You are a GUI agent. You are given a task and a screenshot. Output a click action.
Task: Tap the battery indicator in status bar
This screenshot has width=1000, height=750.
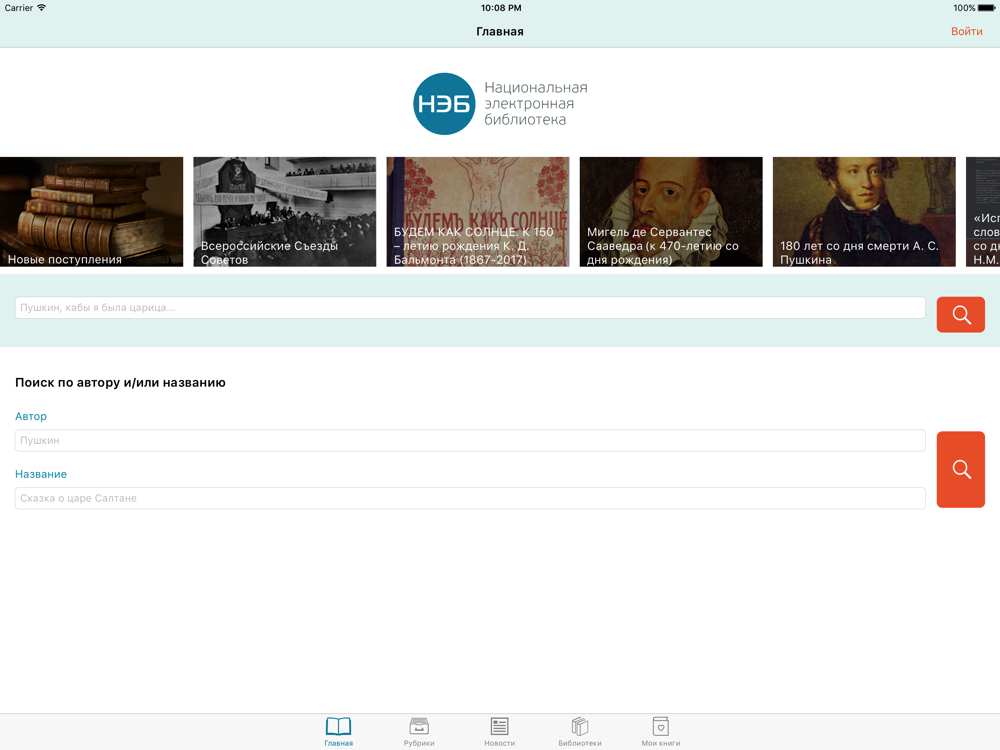coord(986,8)
